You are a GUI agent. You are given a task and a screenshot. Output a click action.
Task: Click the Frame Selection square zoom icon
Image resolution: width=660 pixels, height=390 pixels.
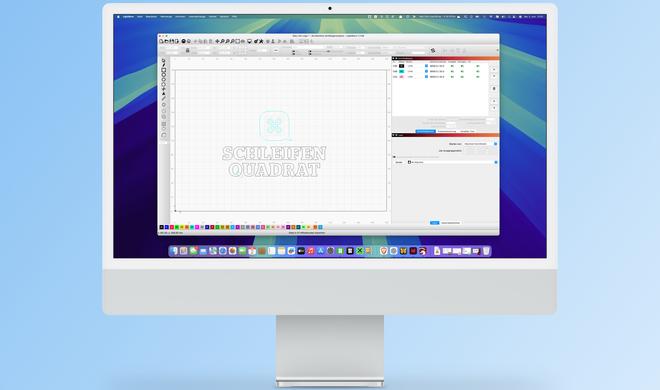coord(238,41)
